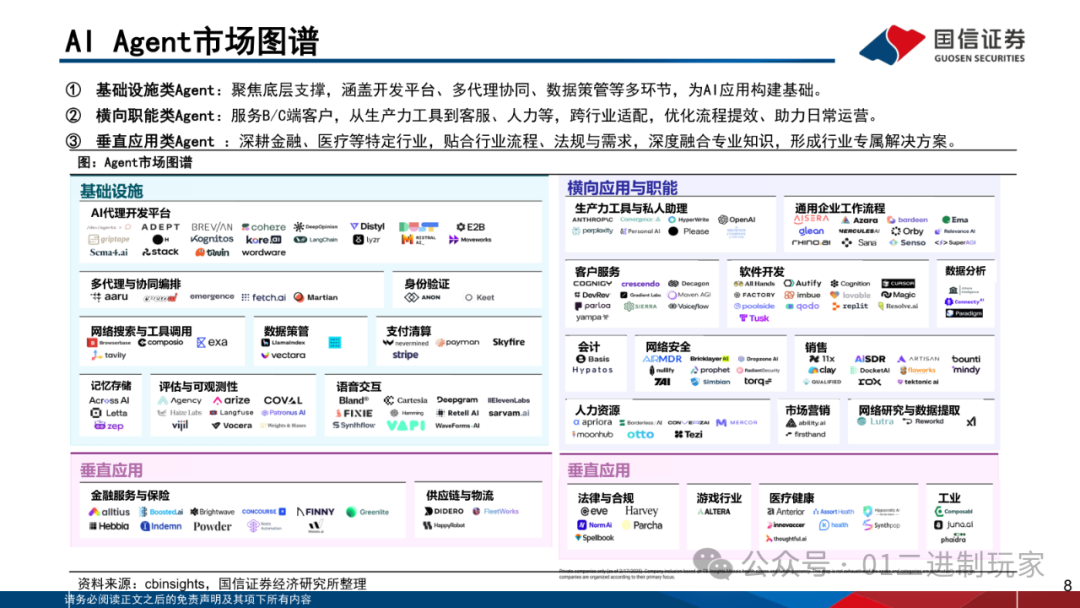Viewport: 1080px width, 608px height.
Task: Select the 网络研究与数据提取 label
Action: tap(908, 410)
